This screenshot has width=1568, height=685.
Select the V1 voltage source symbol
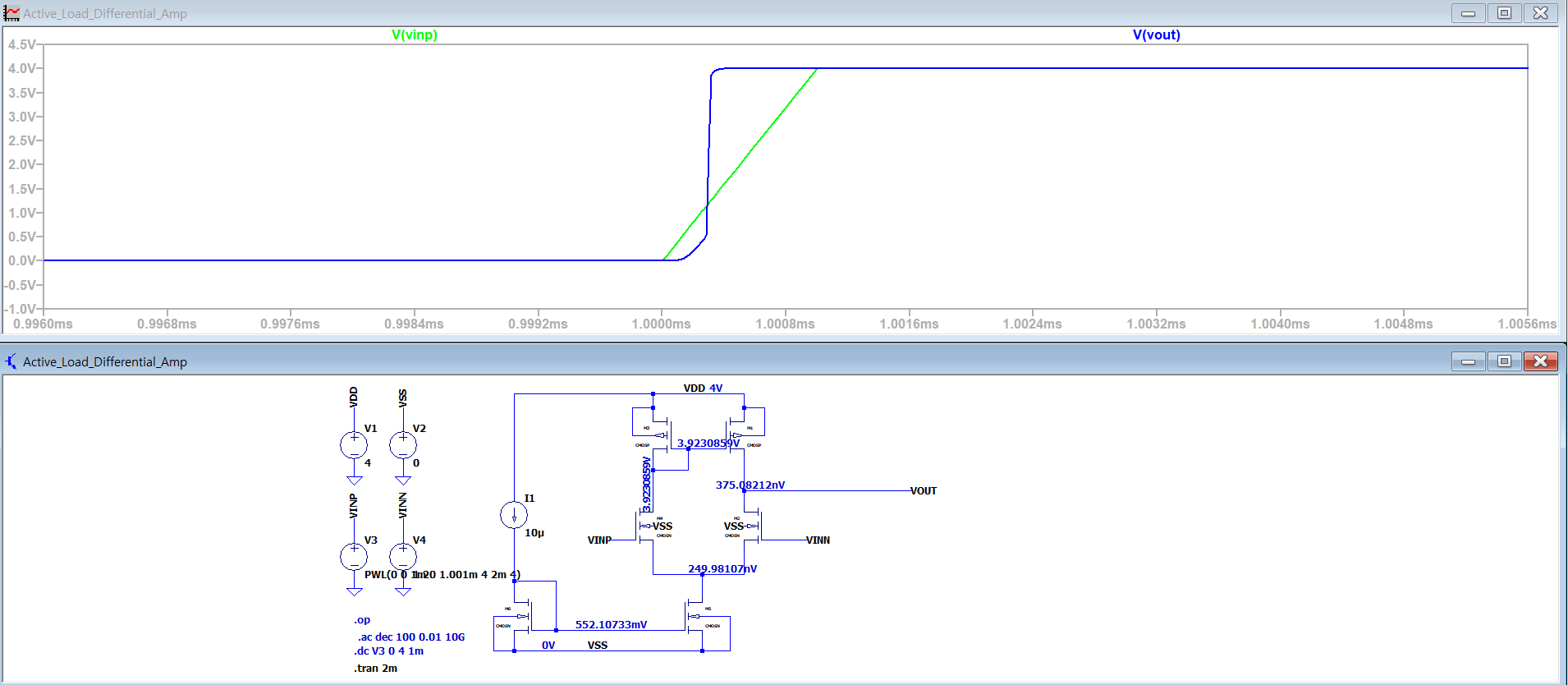(x=354, y=444)
